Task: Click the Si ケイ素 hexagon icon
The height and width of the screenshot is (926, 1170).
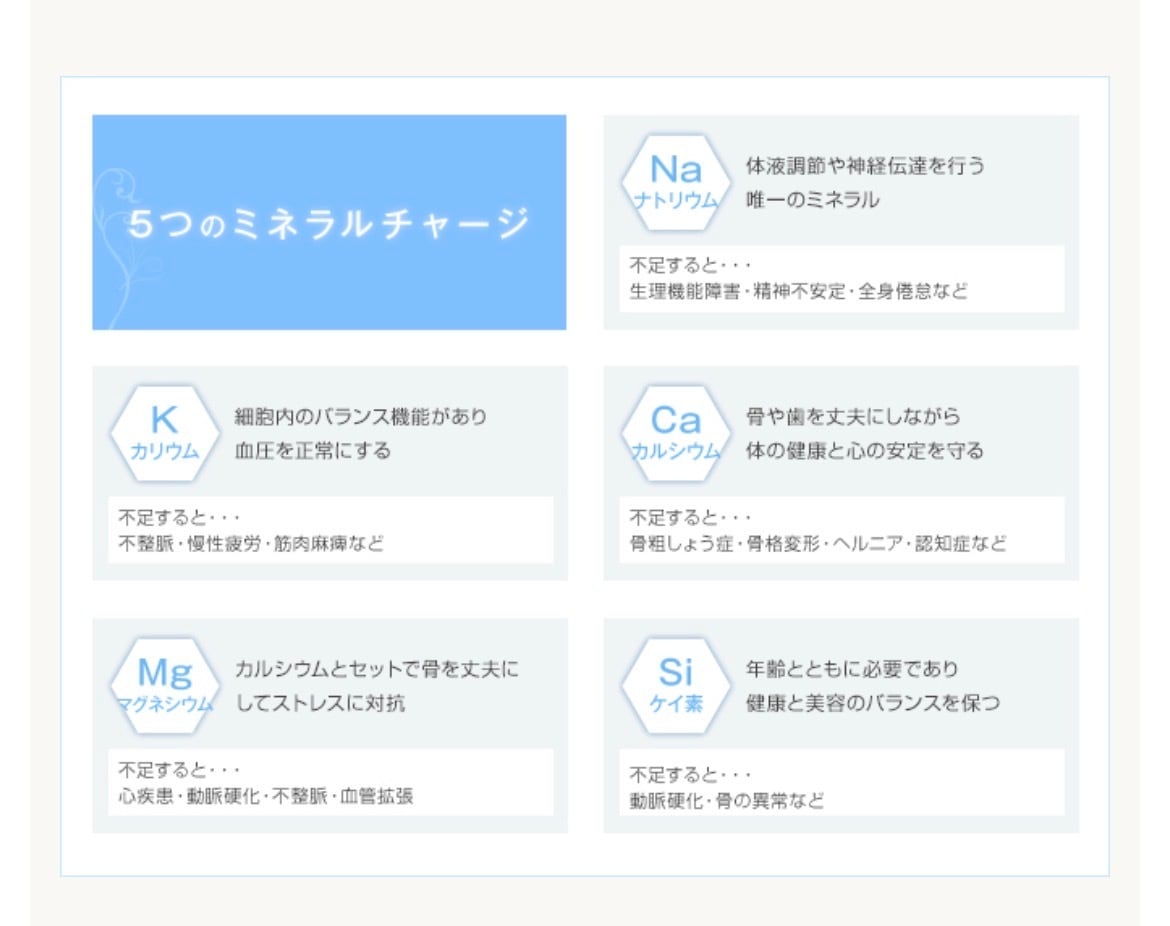Action: click(675, 686)
